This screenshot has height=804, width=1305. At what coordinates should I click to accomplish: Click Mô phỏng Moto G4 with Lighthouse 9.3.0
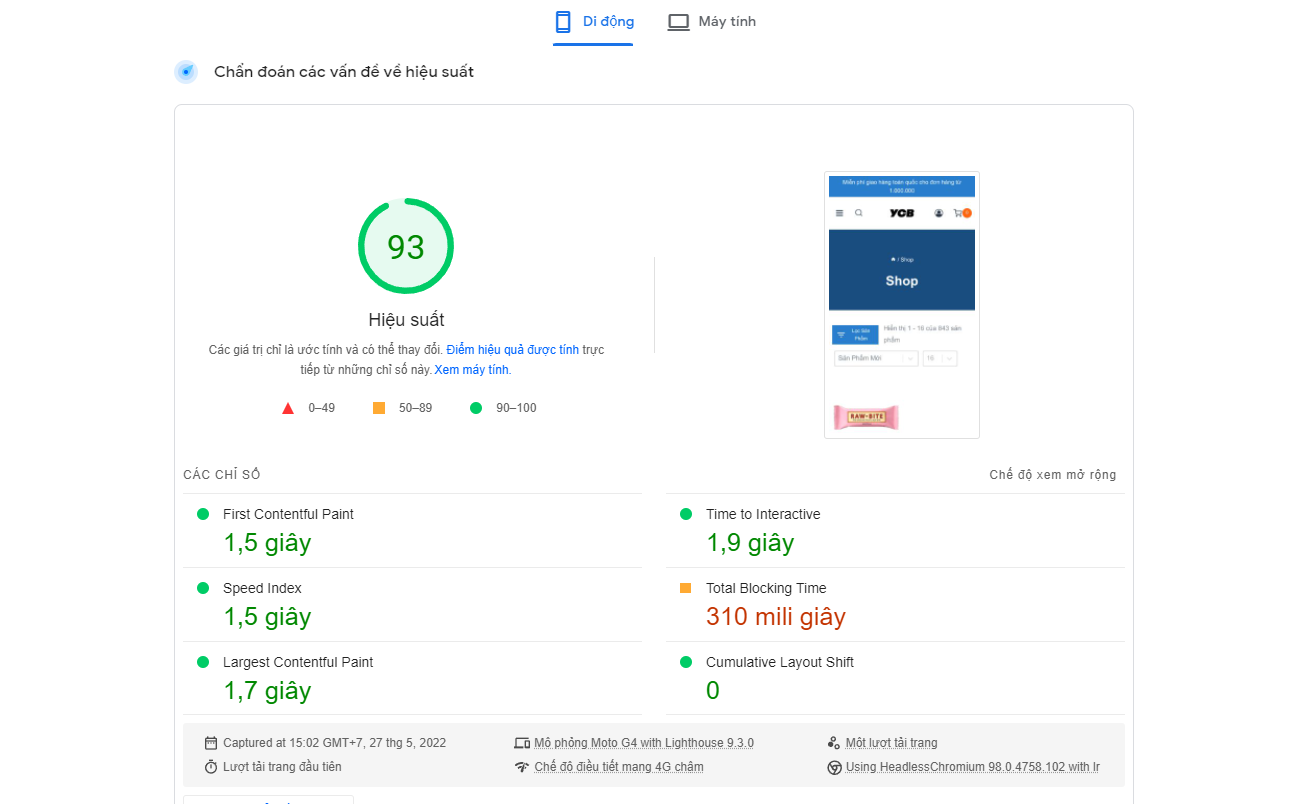pyautogui.click(x=644, y=743)
